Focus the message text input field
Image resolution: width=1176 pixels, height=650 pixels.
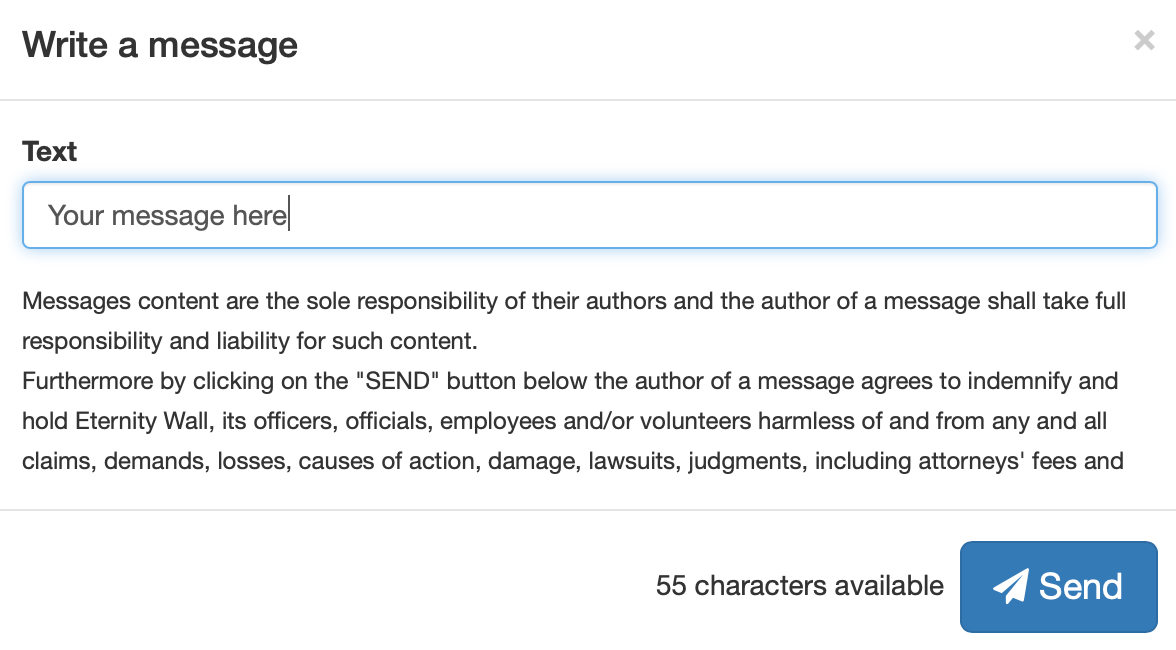(590, 215)
